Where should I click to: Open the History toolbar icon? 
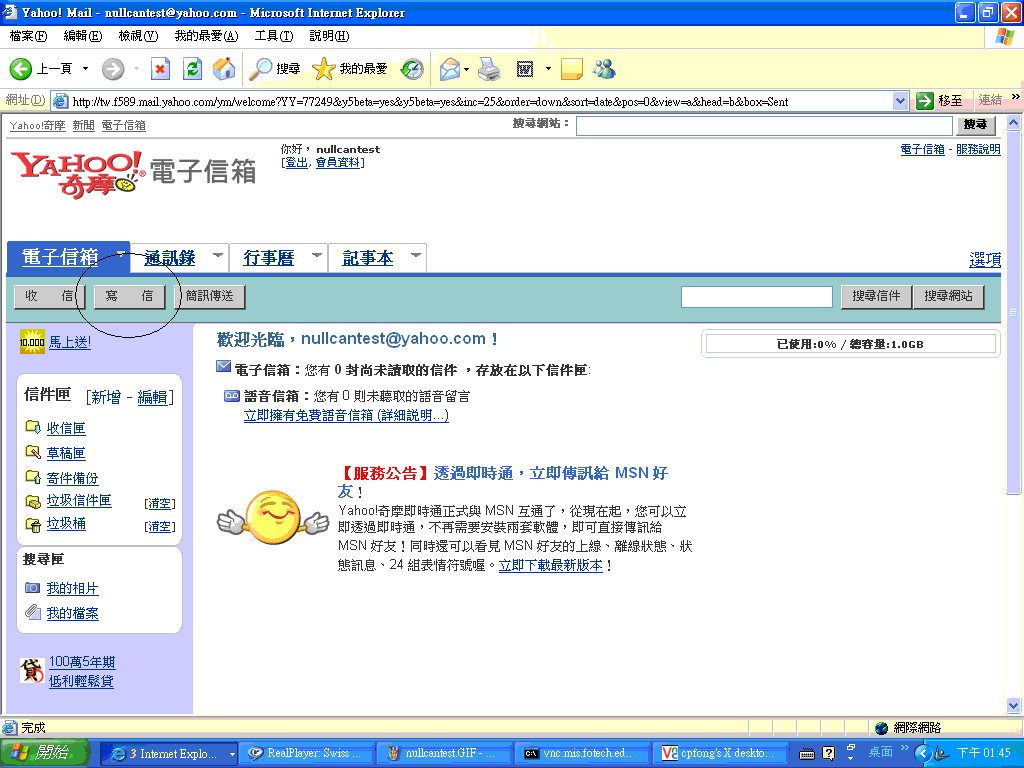pyautogui.click(x=412, y=69)
